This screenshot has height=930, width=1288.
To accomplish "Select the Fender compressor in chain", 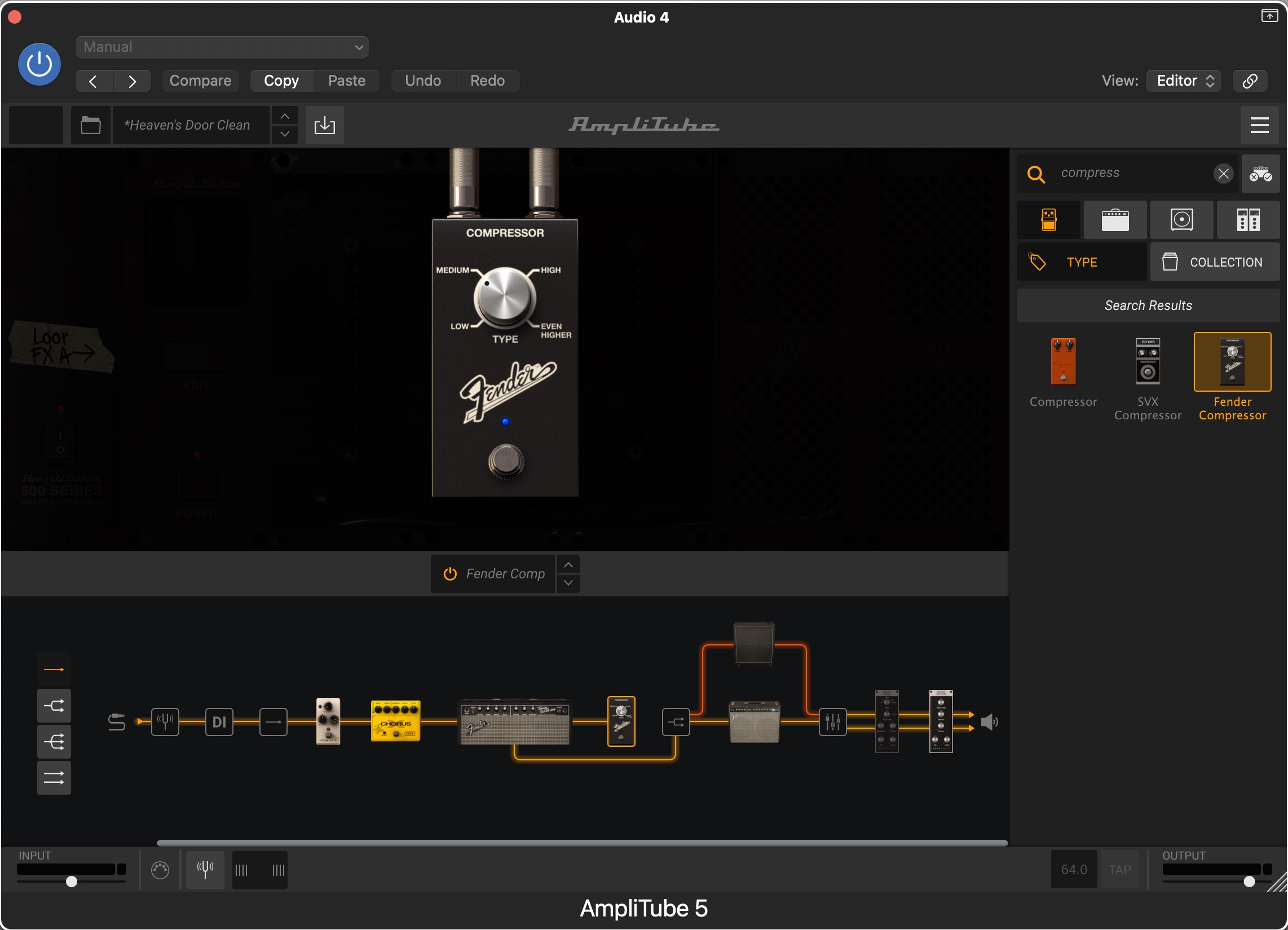I will coord(621,721).
